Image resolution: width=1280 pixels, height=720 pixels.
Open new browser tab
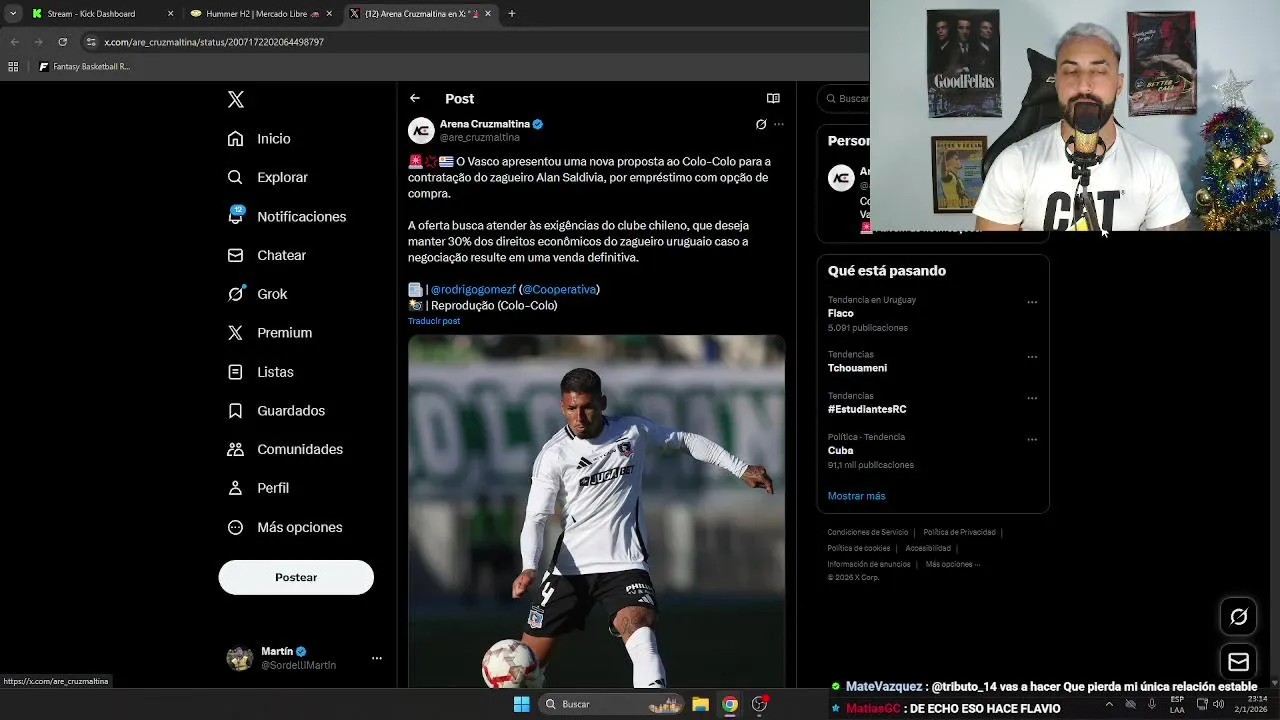(x=512, y=14)
